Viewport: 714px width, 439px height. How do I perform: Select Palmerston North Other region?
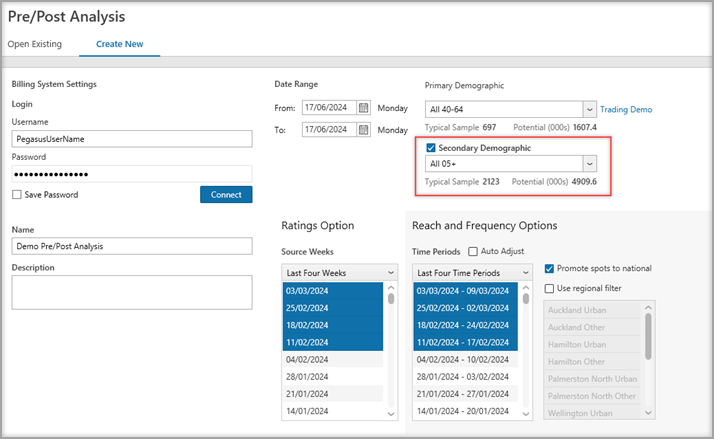tap(592, 396)
